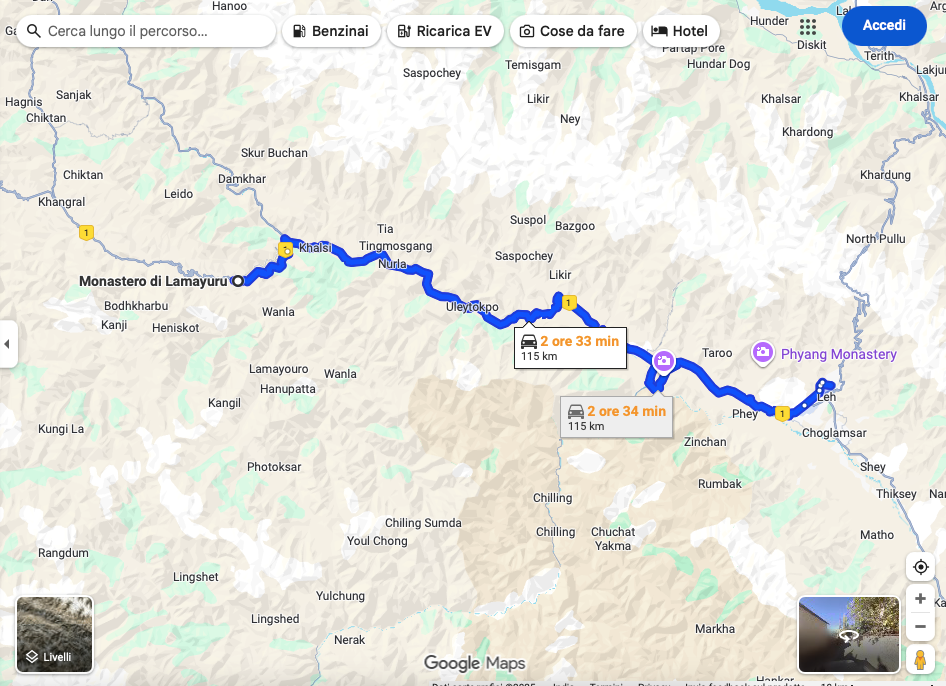Click the Accedi sign-in button

pyautogui.click(x=884, y=25)
